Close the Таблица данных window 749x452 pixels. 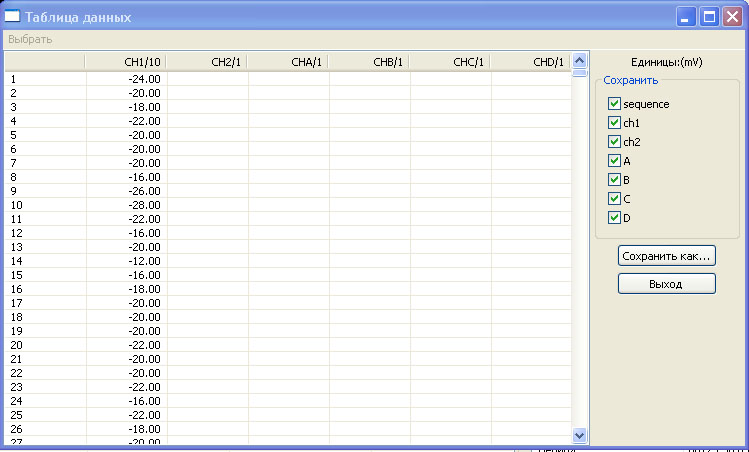tap(732, 17)
